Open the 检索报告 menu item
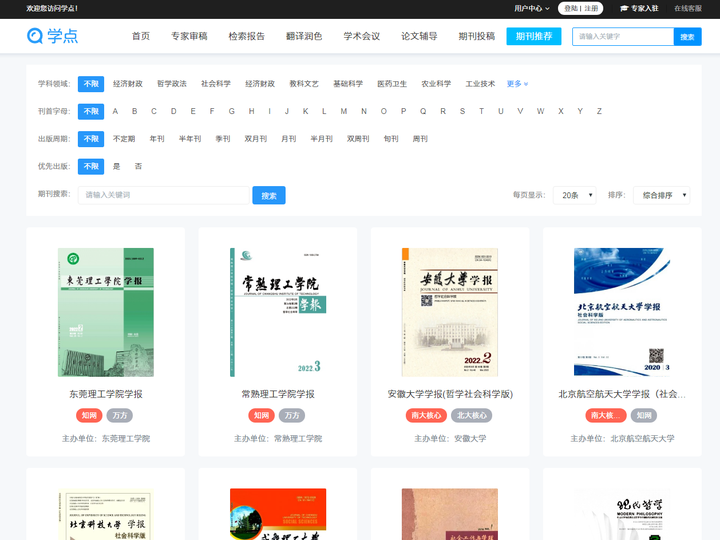 click(x=247, y=36)
